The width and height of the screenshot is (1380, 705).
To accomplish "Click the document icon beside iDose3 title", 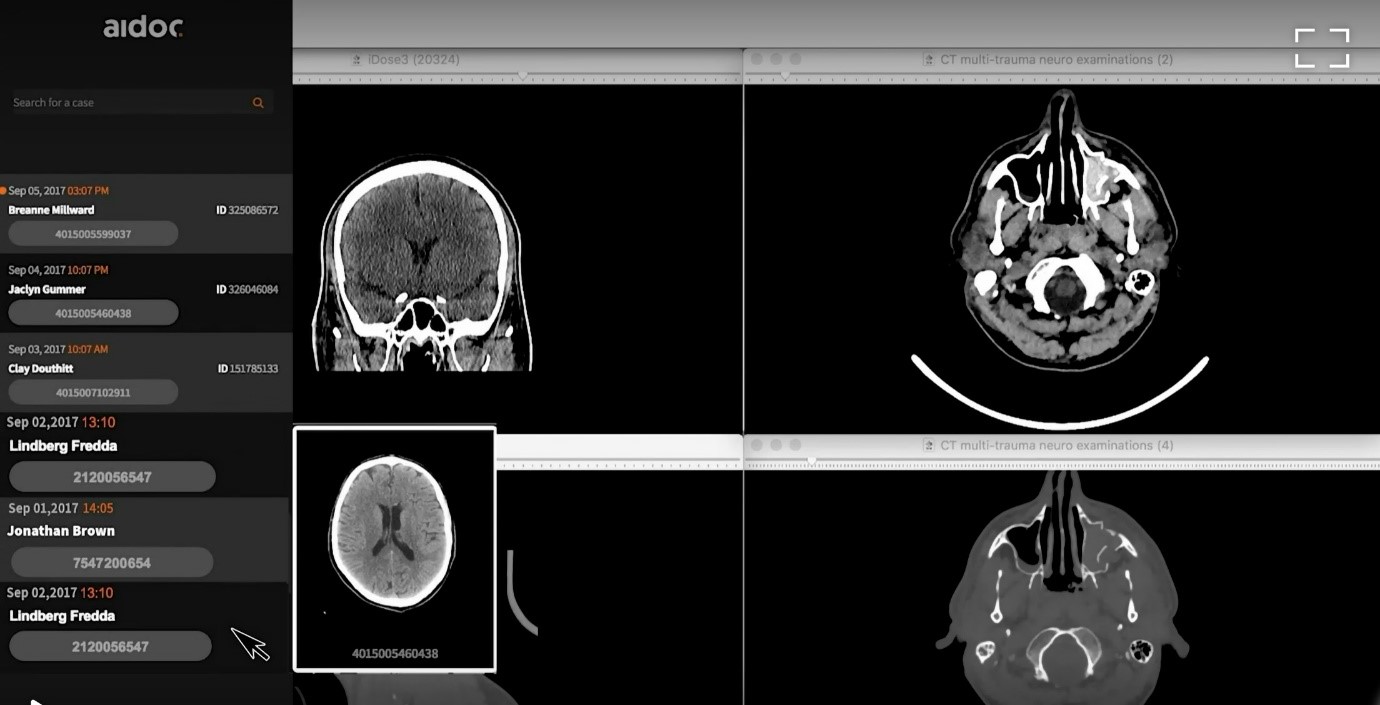I will (356, 60).
